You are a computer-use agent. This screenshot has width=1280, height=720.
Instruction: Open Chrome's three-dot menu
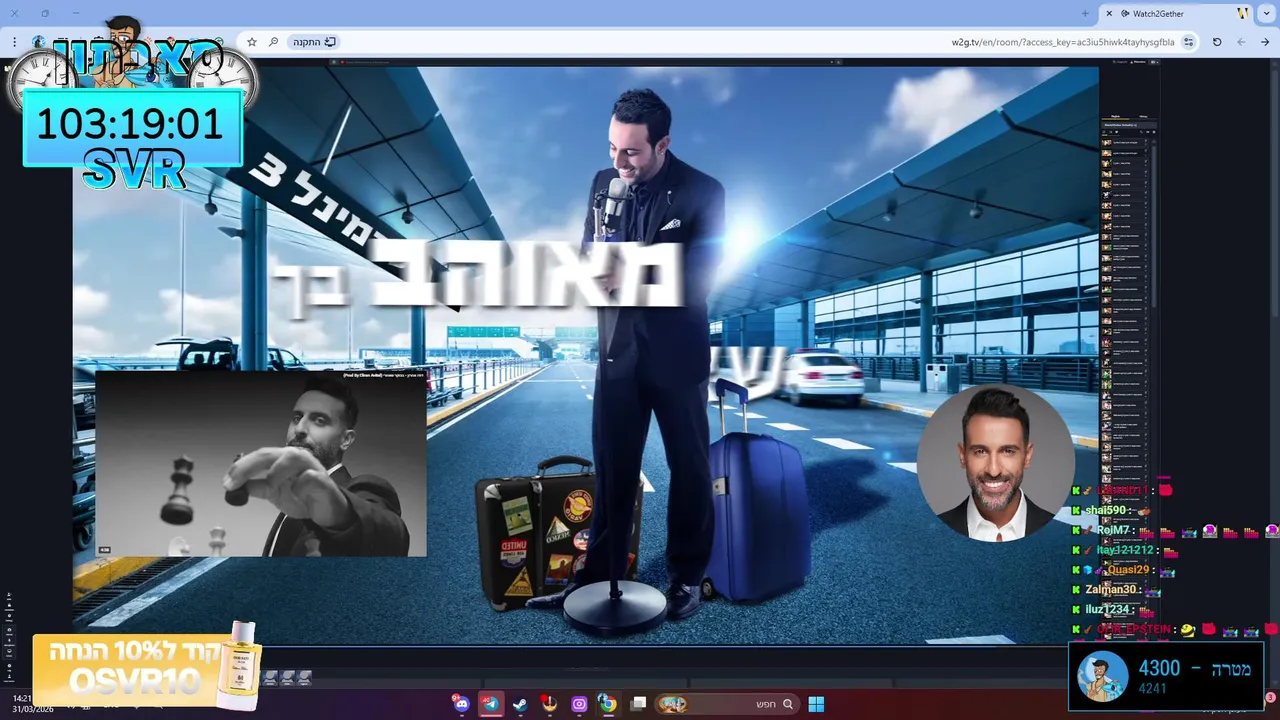click(14, 42)
